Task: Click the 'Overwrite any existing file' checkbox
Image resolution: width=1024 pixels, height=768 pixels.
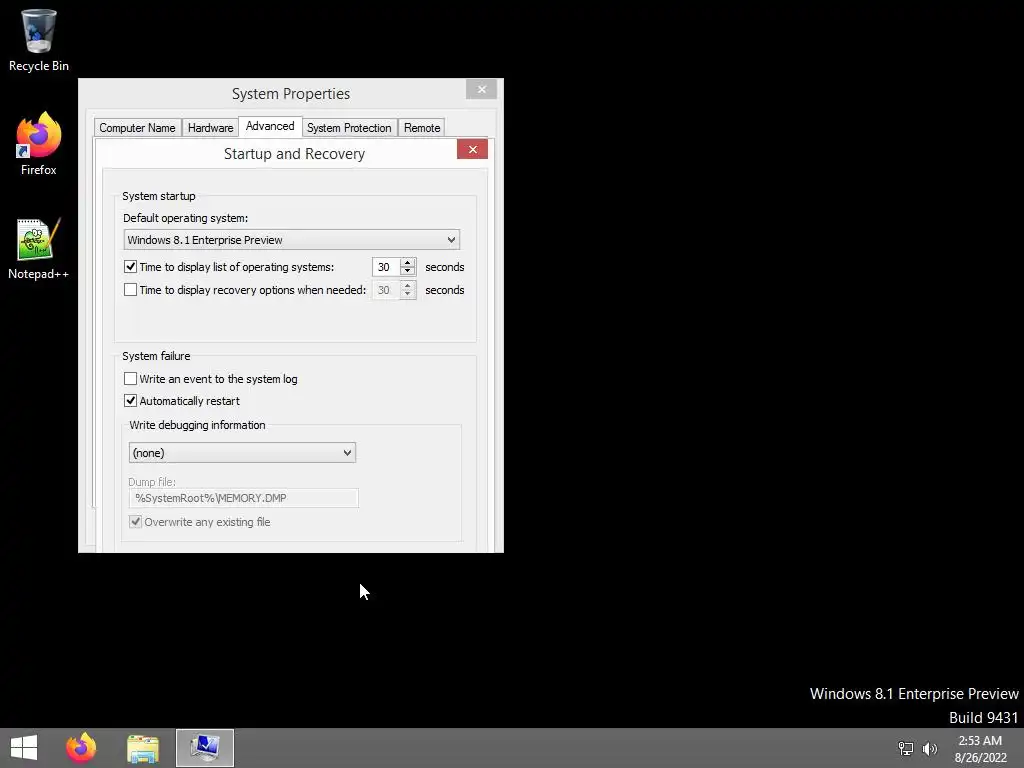Action: point(135,522)
